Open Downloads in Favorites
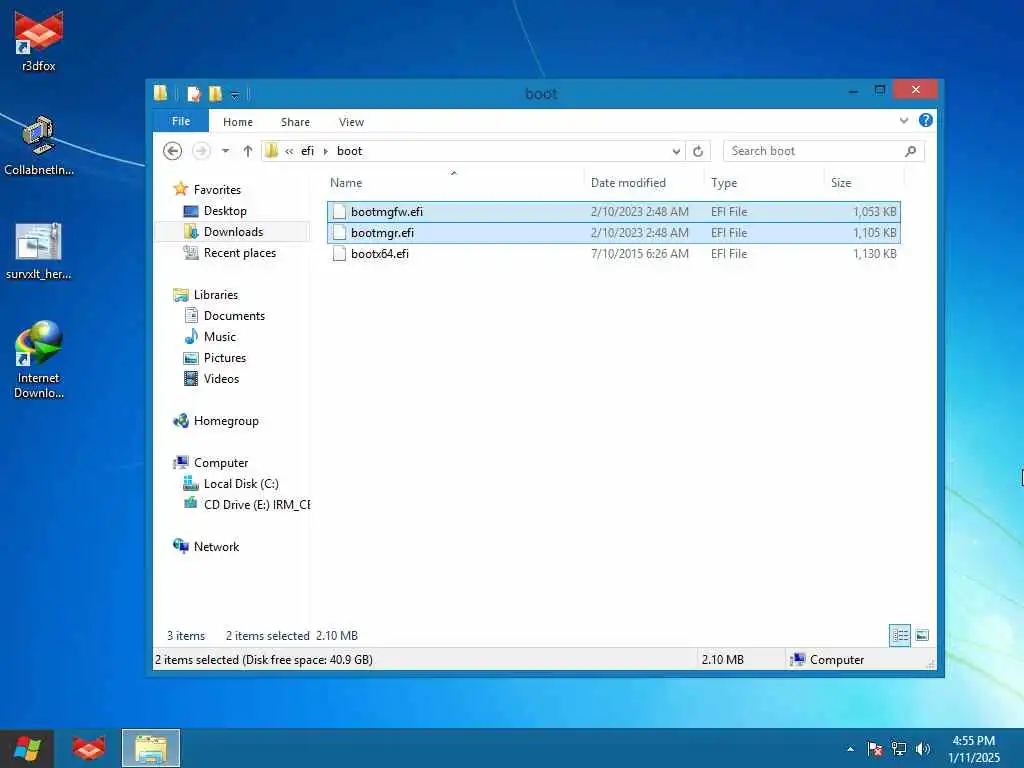Viewport: 1024px width, 768px height. 233,232
